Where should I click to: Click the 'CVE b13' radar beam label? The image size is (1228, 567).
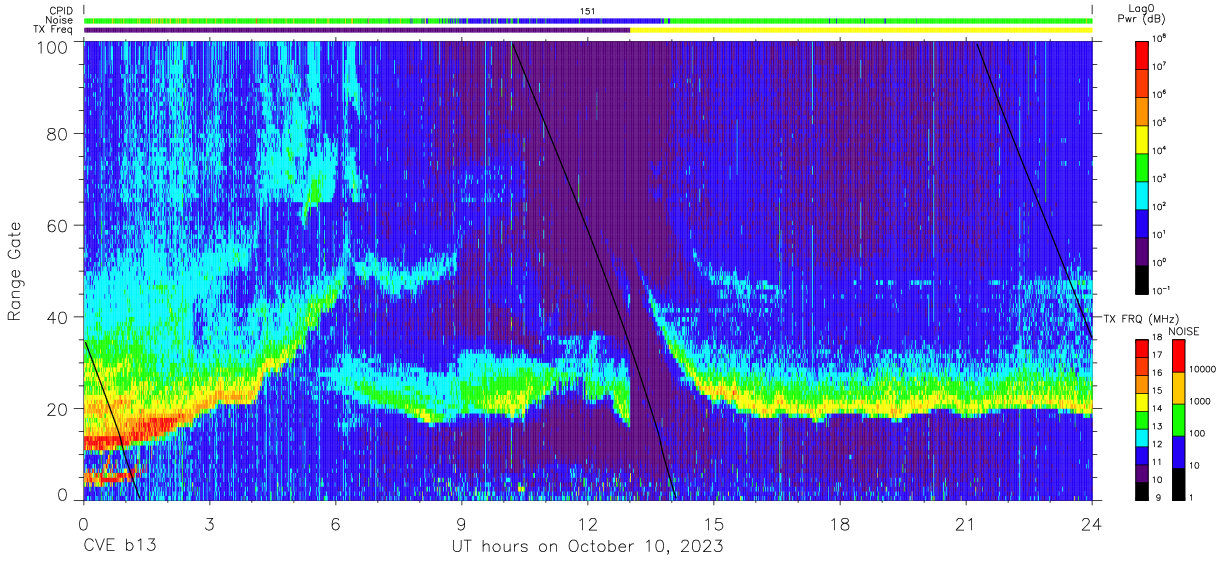coord(119,547)
